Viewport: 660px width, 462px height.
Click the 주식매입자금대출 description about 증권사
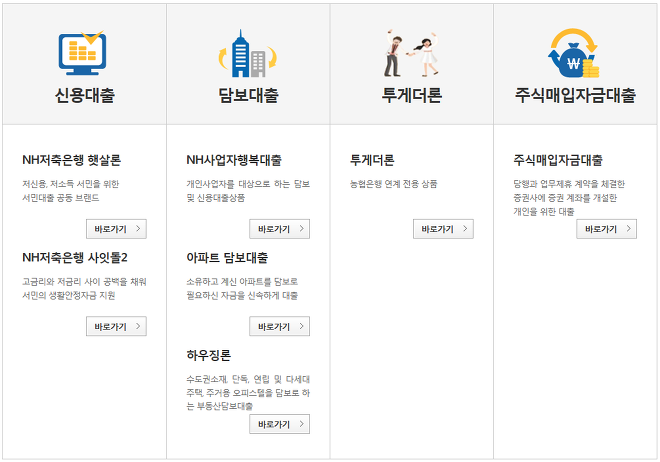569,197
